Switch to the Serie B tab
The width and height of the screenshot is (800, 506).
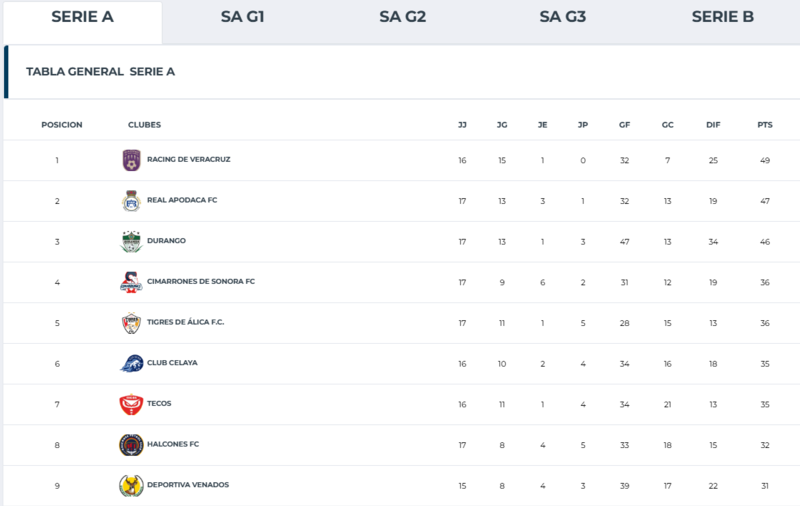point(722,17)
